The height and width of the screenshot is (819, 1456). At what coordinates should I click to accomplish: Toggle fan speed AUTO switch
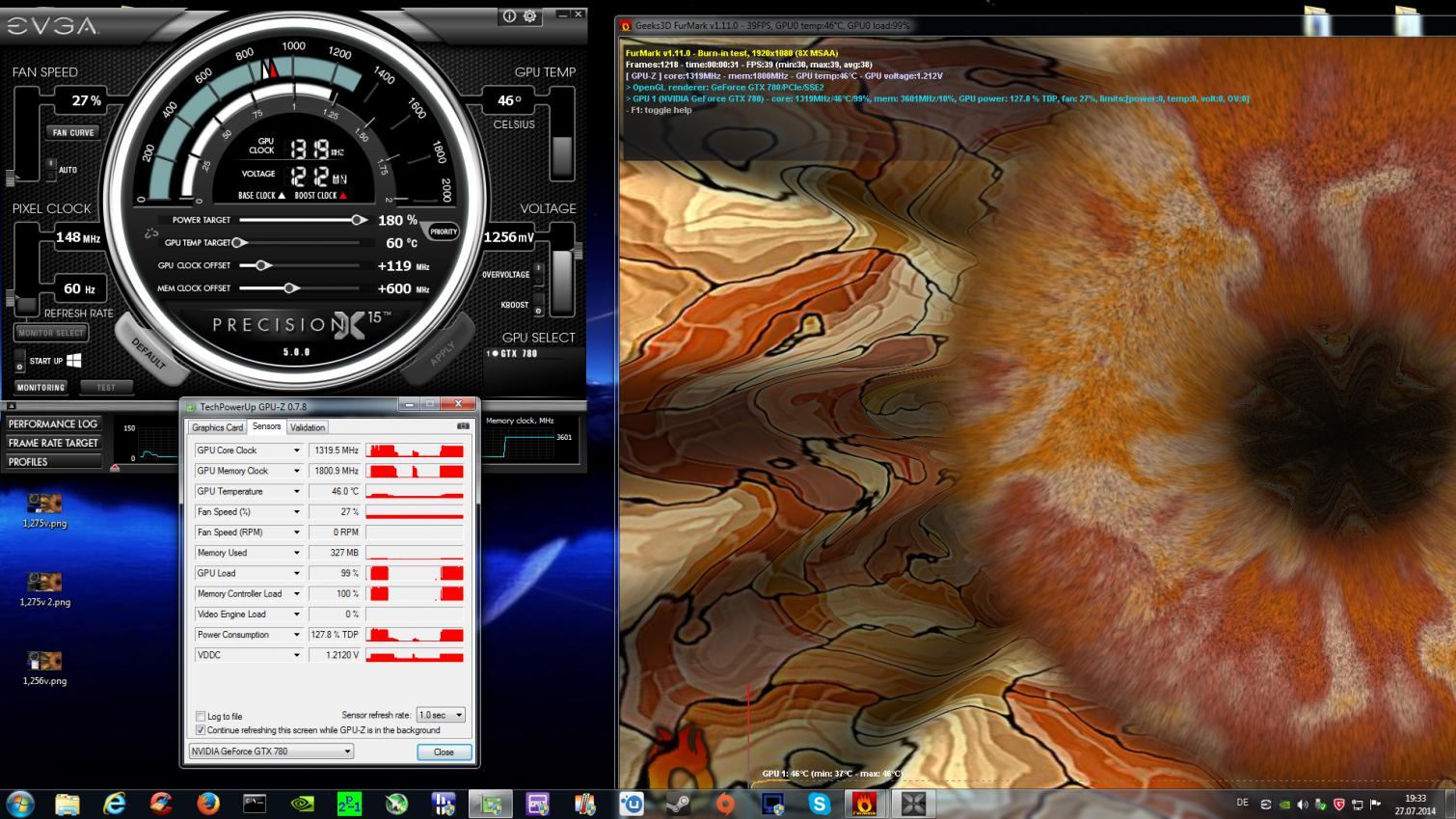click(x=50, y=170)
